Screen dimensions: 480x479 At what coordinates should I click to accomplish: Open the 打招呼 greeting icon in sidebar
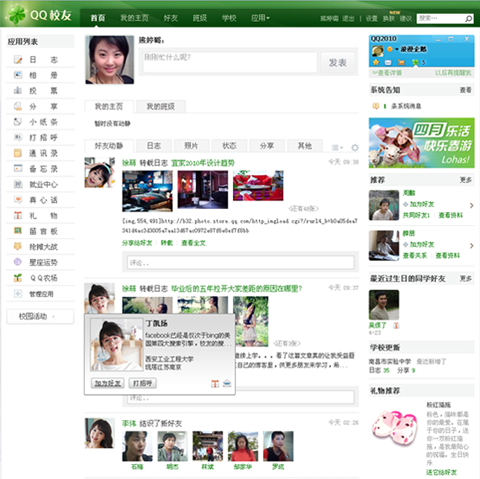[18, 137]
